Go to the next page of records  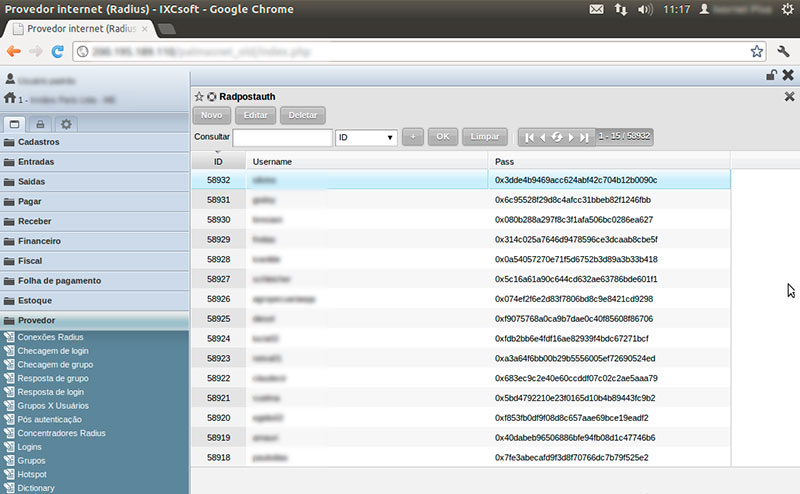pyautogui.click(x=571, y=137)
